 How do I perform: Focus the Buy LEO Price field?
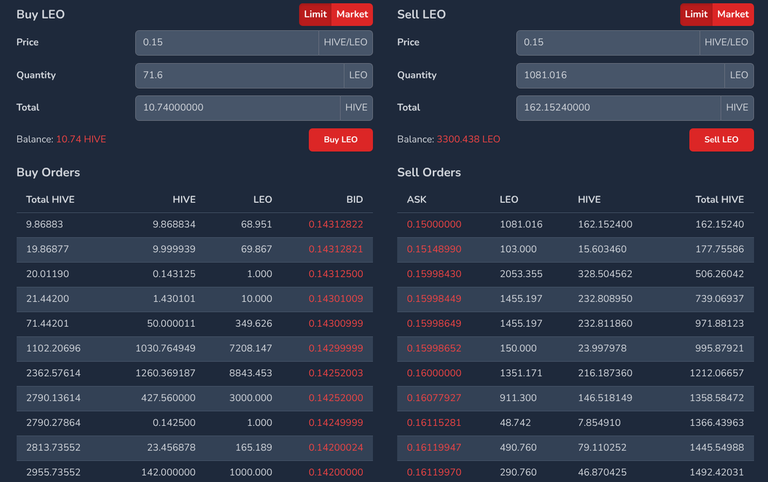[227, 43]
